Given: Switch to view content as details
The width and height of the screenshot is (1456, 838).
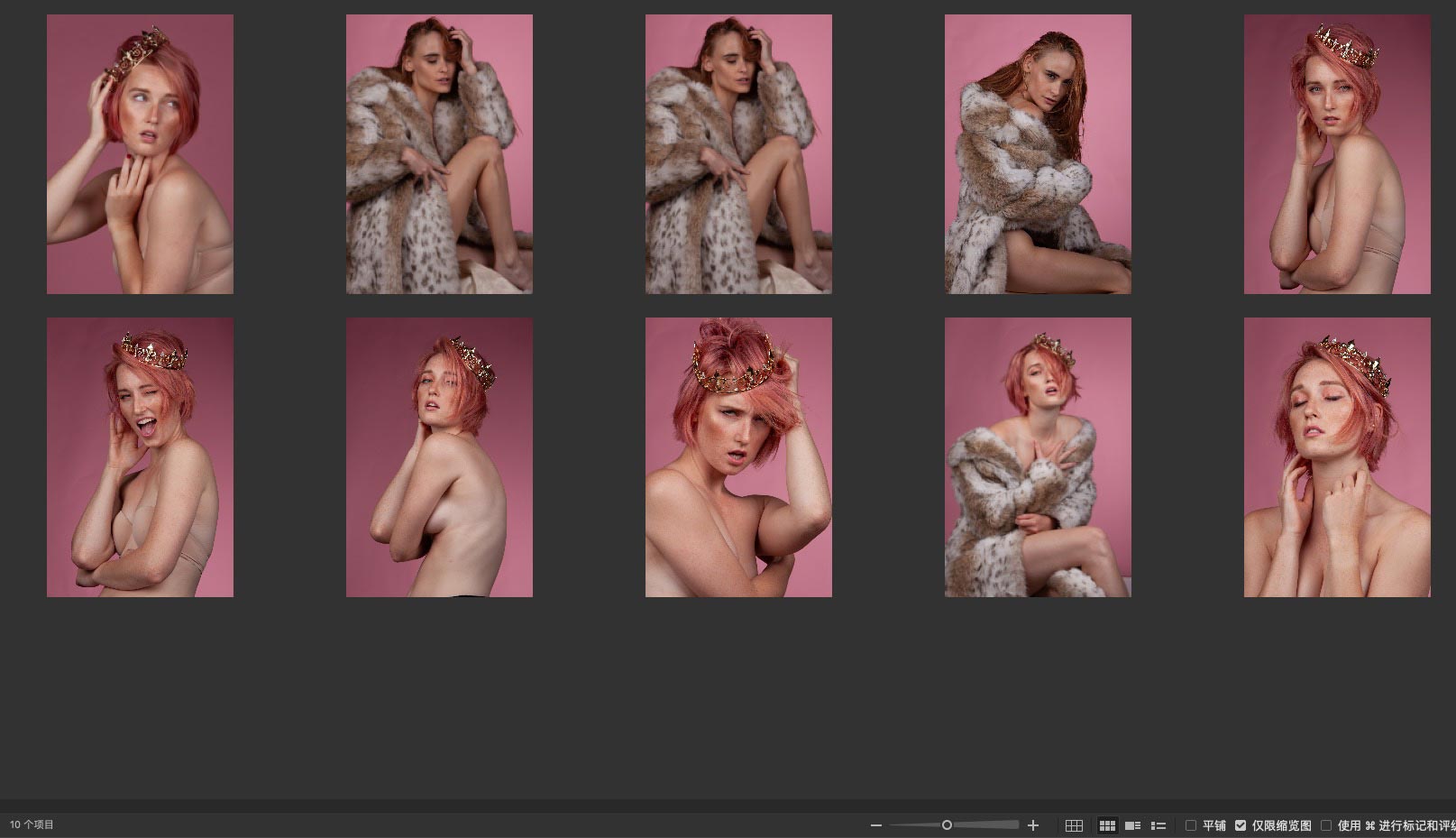Looking at the screenshot, I should [1133, 825].
